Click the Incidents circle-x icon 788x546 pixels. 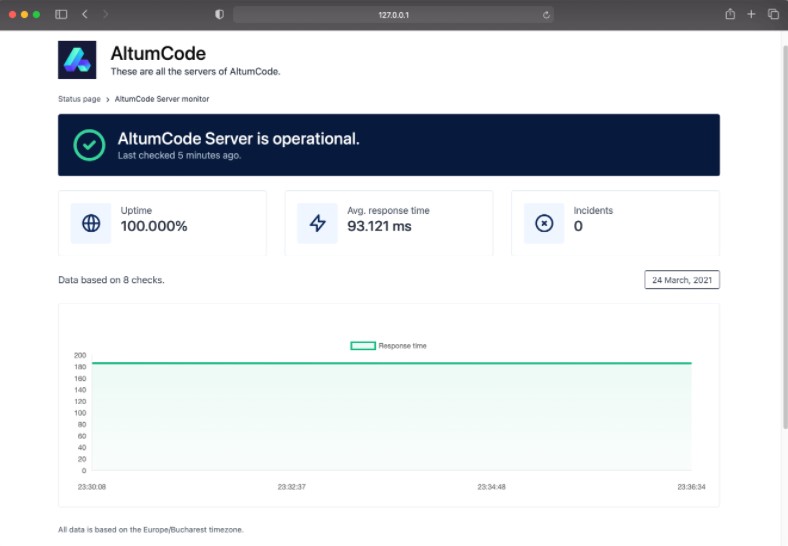pyautogui.click(x=544, y=223)
